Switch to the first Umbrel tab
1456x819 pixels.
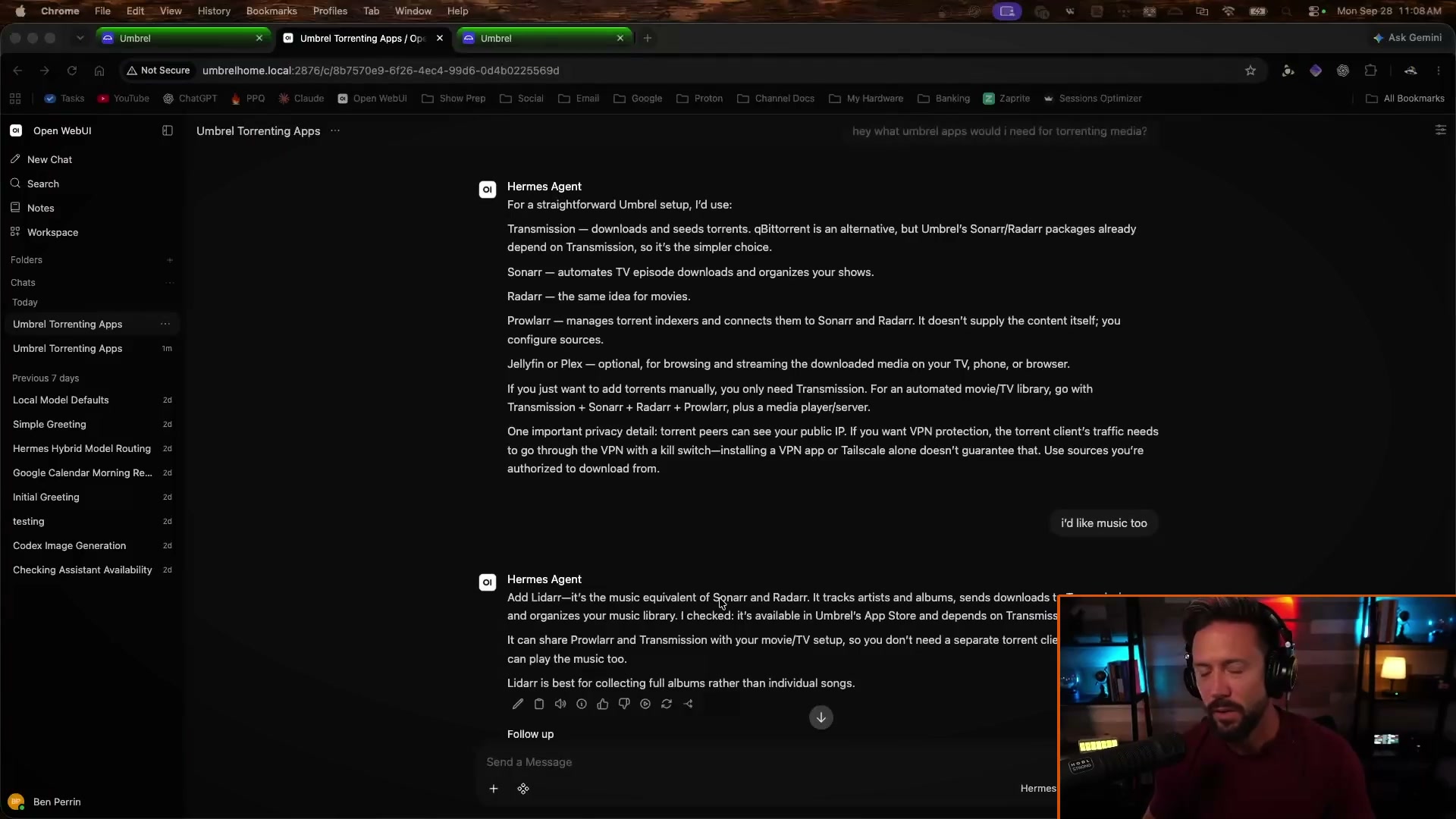click(x=182, y=38)
